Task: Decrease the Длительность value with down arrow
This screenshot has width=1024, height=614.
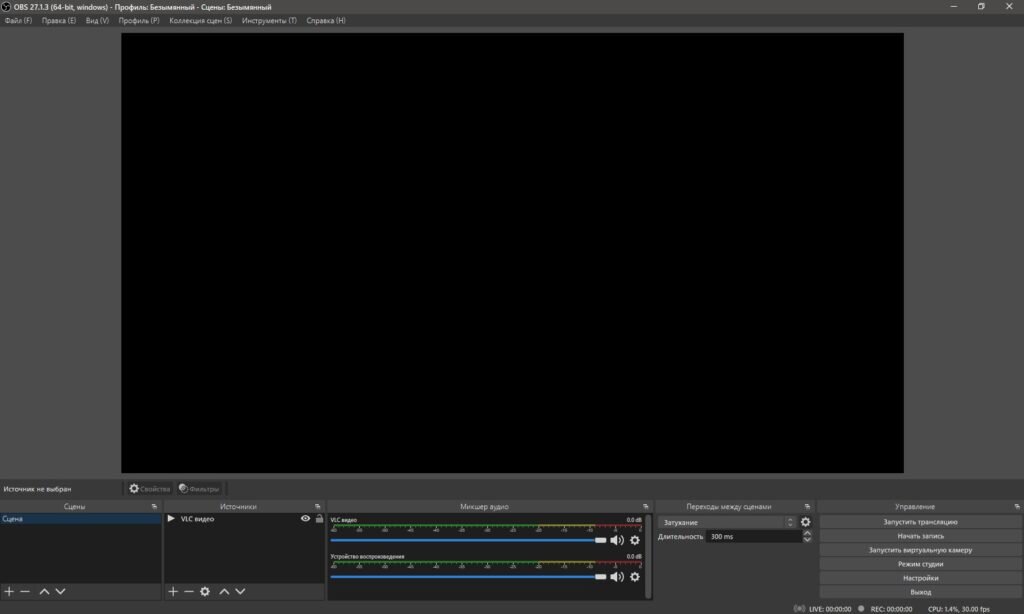Action: pyautogui.click(x=807, y=540)
